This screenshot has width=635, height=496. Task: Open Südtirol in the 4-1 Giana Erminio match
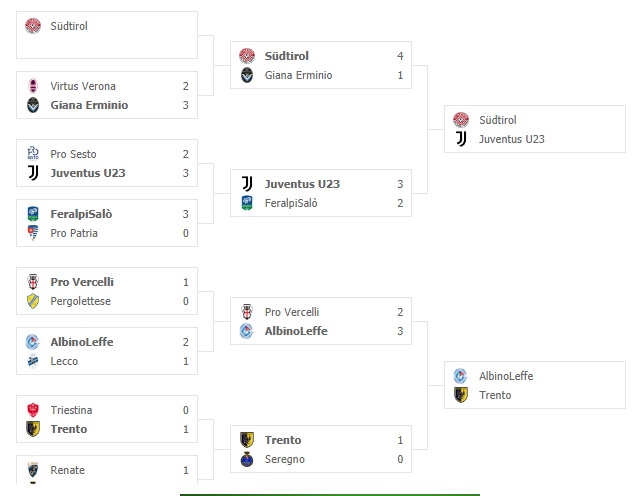[287, 56]
